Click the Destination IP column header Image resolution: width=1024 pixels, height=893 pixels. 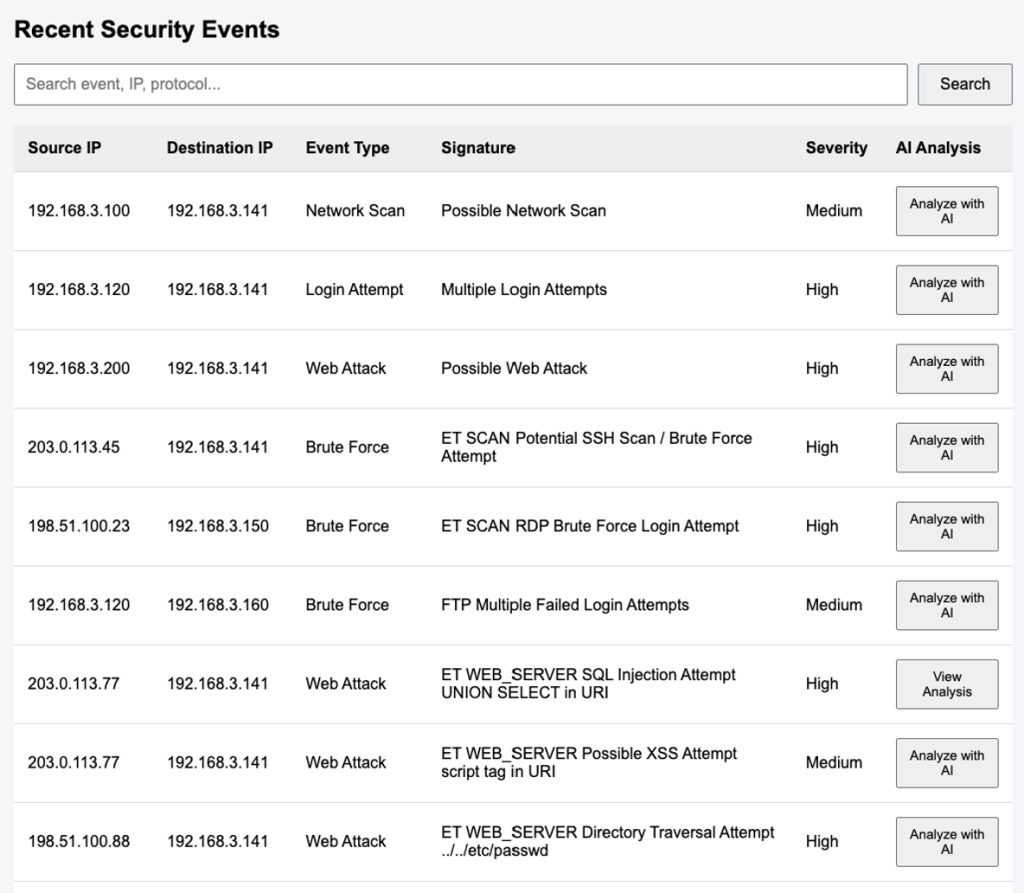tap(219, 148)
